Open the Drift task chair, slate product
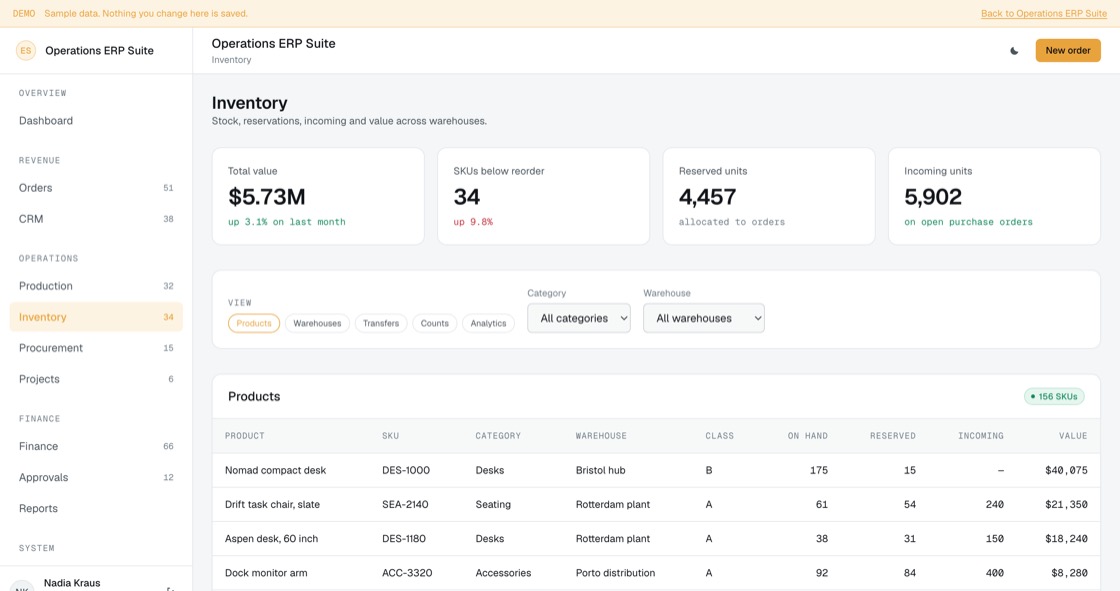This screenshot has width=1120, height=591. [272, 505]
